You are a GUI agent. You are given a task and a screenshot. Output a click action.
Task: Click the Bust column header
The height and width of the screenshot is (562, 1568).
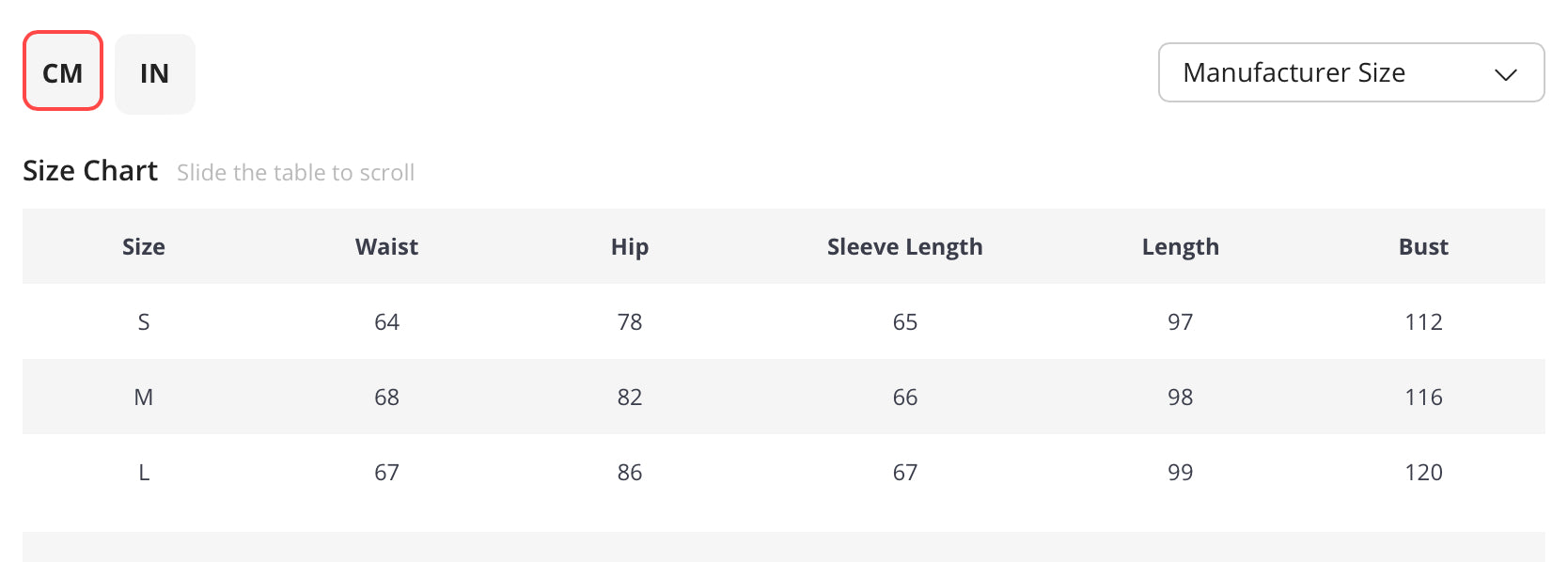[x=1423, y=246]
